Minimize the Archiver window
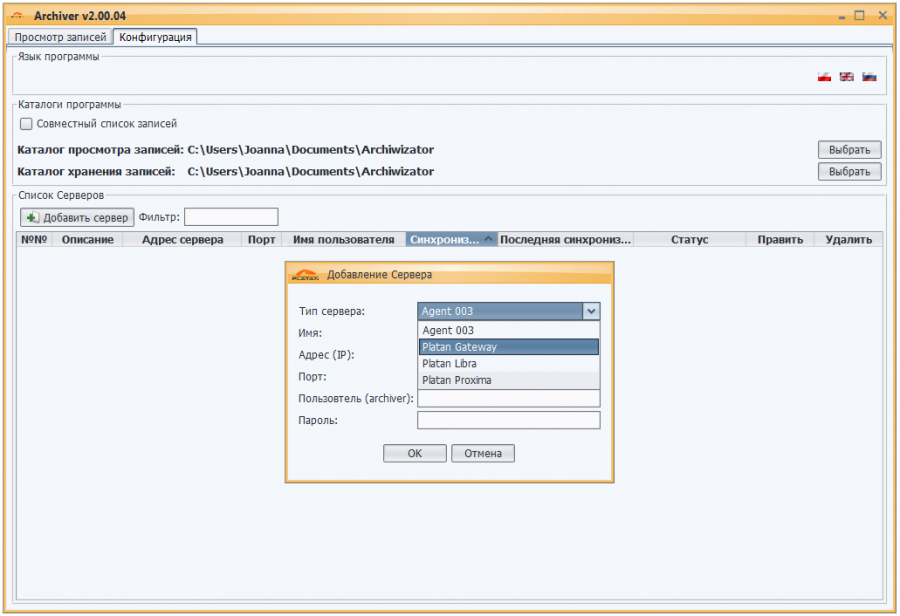This screenshot has width=900, height=616. 841,17
